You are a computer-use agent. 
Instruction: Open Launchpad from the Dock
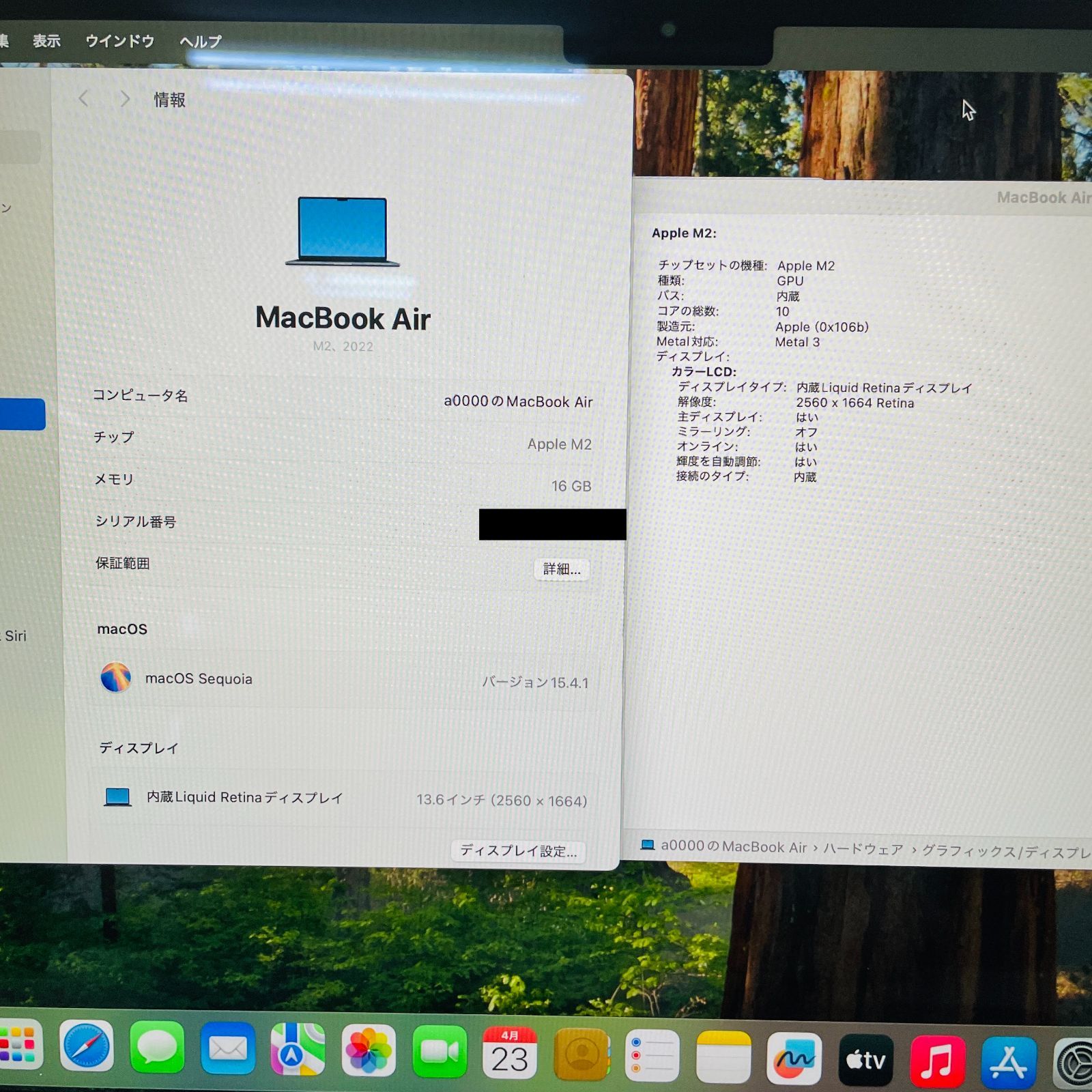(x=19, y=1044)
